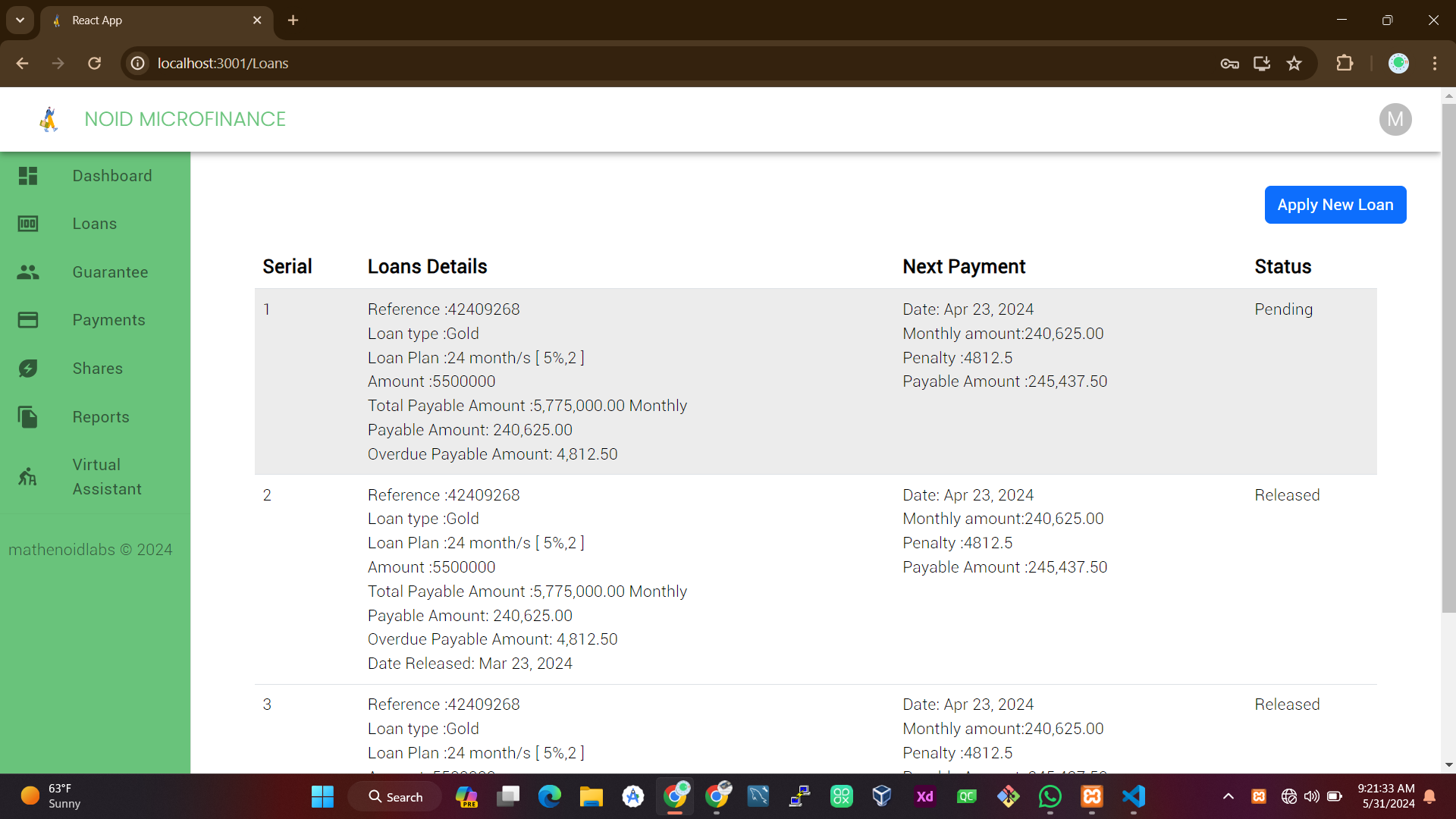Bookmark this page with star icon
This screenshot has height=819, width=1456.
point(1294,64)
